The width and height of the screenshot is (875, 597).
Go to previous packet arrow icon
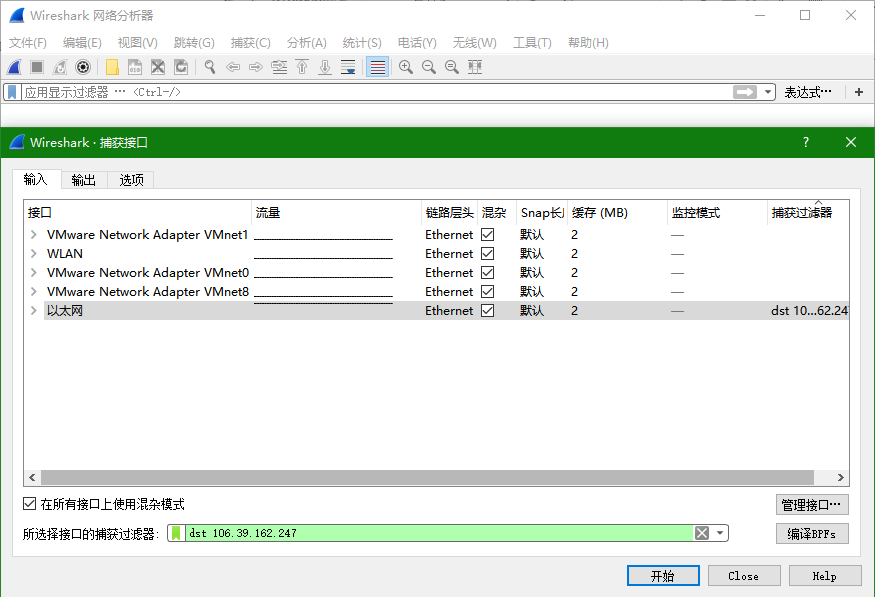tap(233, 68)
